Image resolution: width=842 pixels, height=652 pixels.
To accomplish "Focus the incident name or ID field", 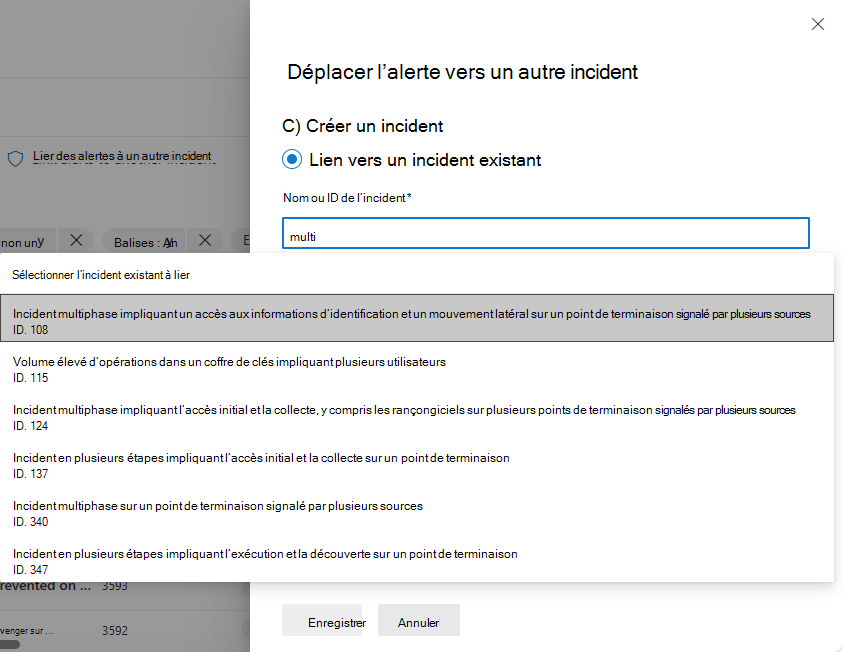I will (x=546, y=233).
